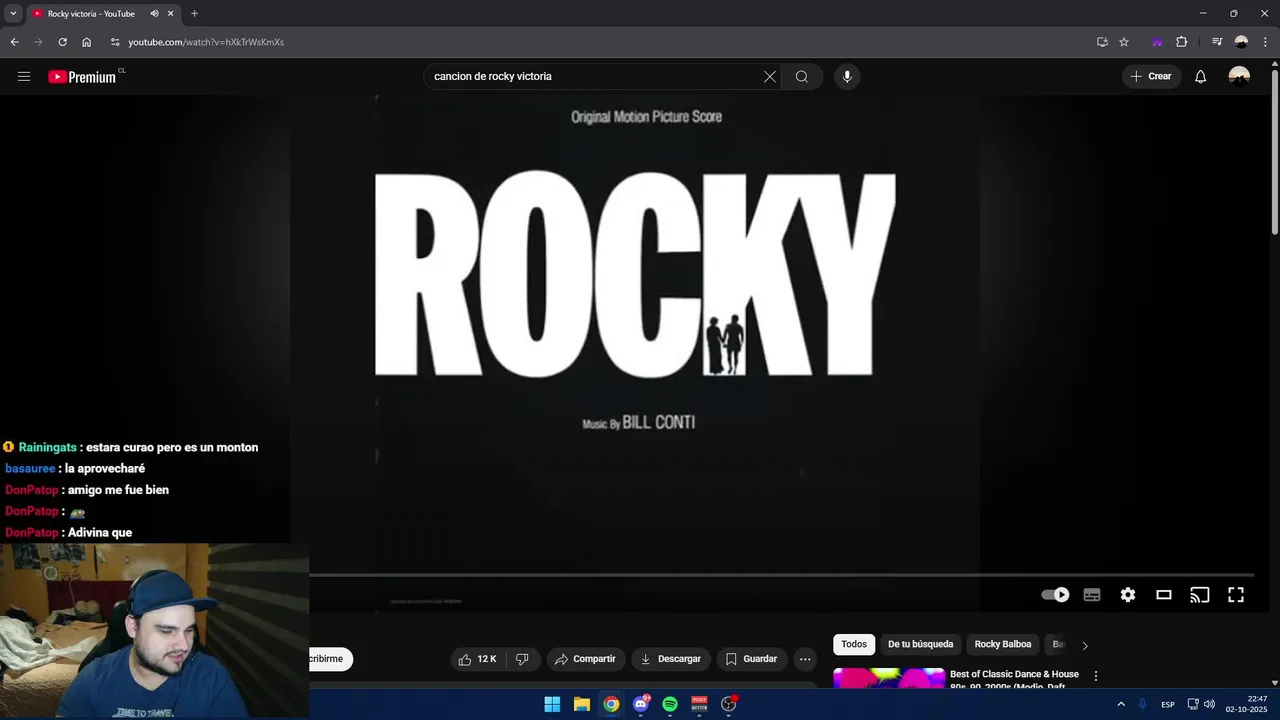Go to browser home page icon
Viewport: 1280px width, 720px height.
tap(87, 42)
